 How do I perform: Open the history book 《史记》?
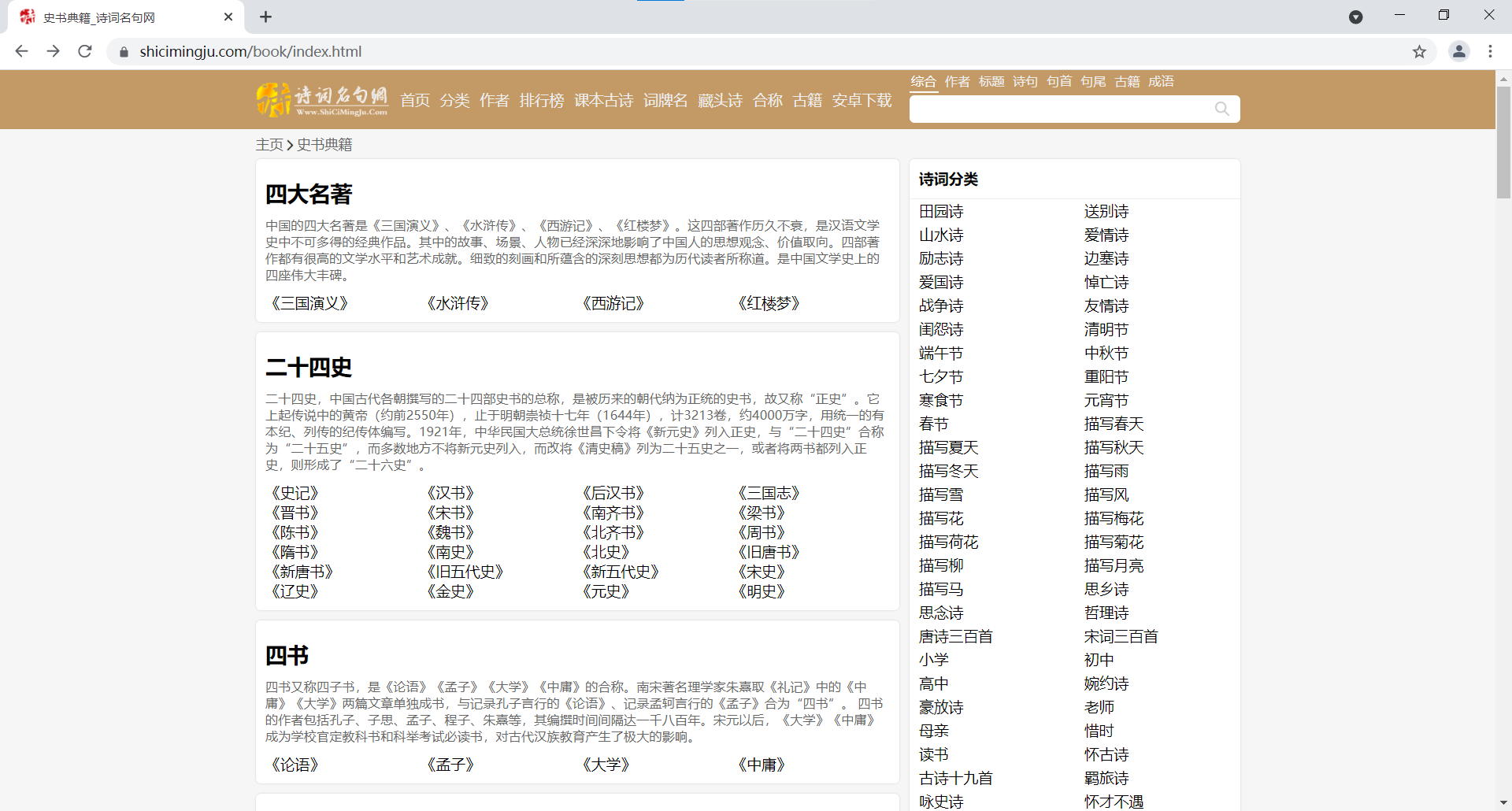pyautogui.click(x=295, y=493)
